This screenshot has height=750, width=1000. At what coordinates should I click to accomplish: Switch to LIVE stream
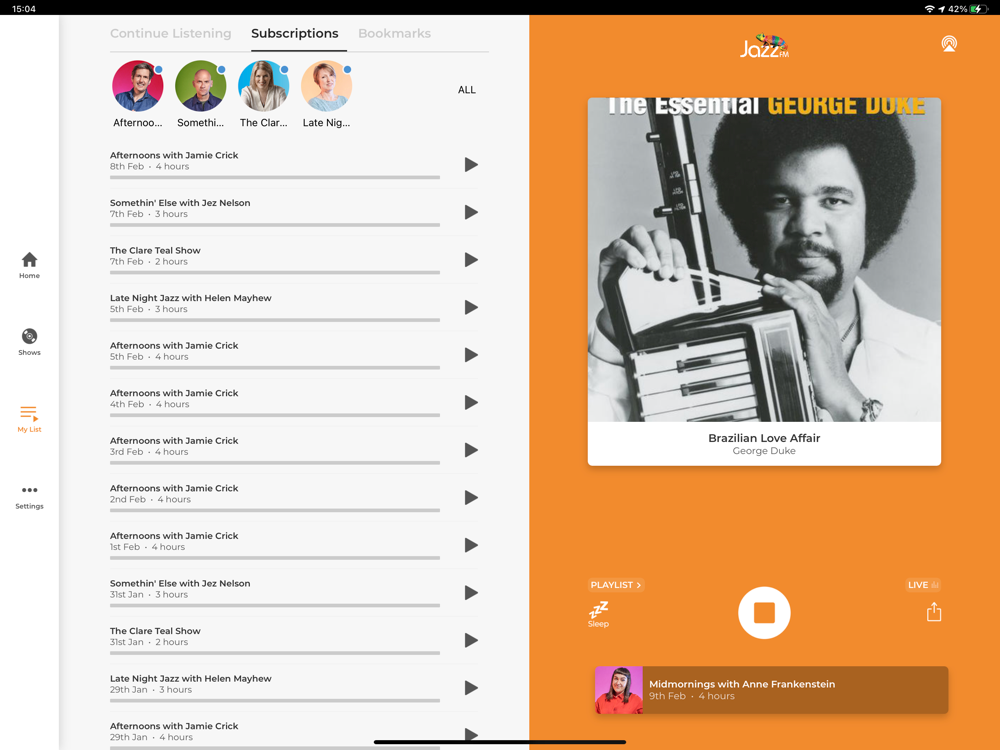(x=923, y=585)
